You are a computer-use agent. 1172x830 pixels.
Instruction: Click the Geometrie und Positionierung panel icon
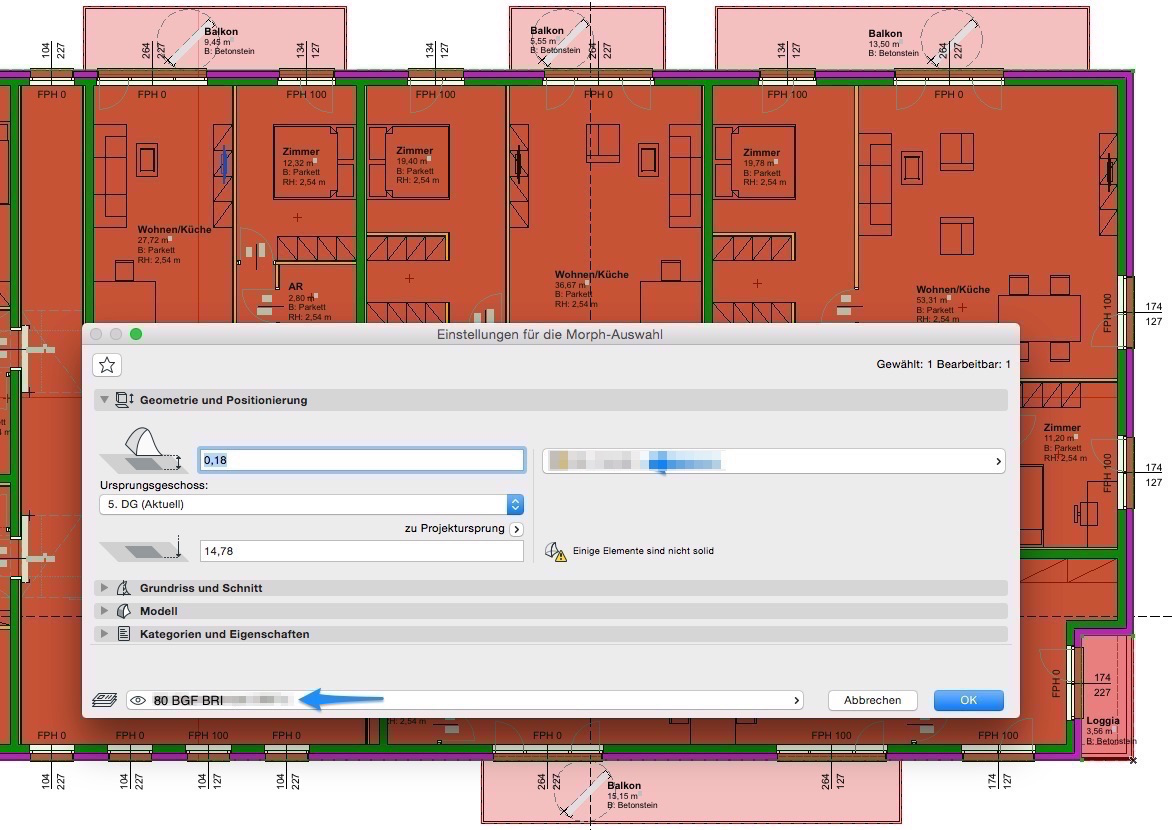[x=125, y=400]
